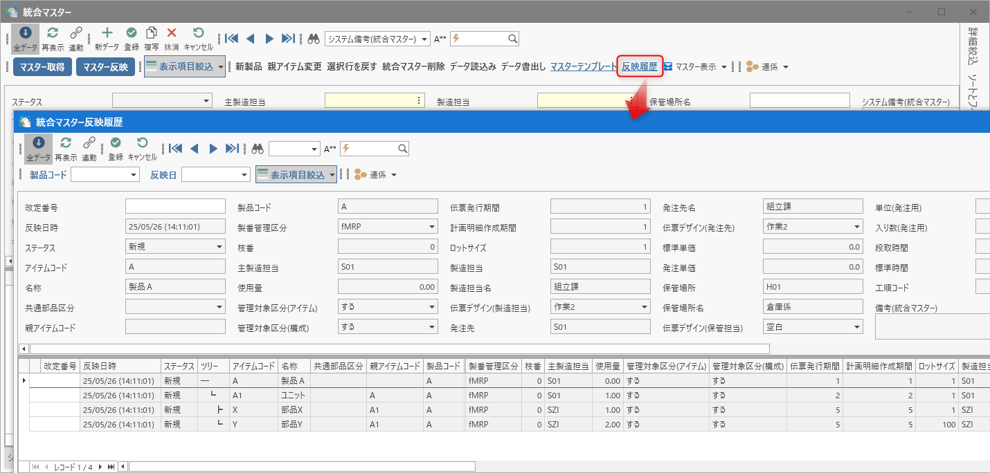Image resolution: width=990 pixels, height=473 pixels.
Task: Click 連動 link icon in history window
Action: 90,148
